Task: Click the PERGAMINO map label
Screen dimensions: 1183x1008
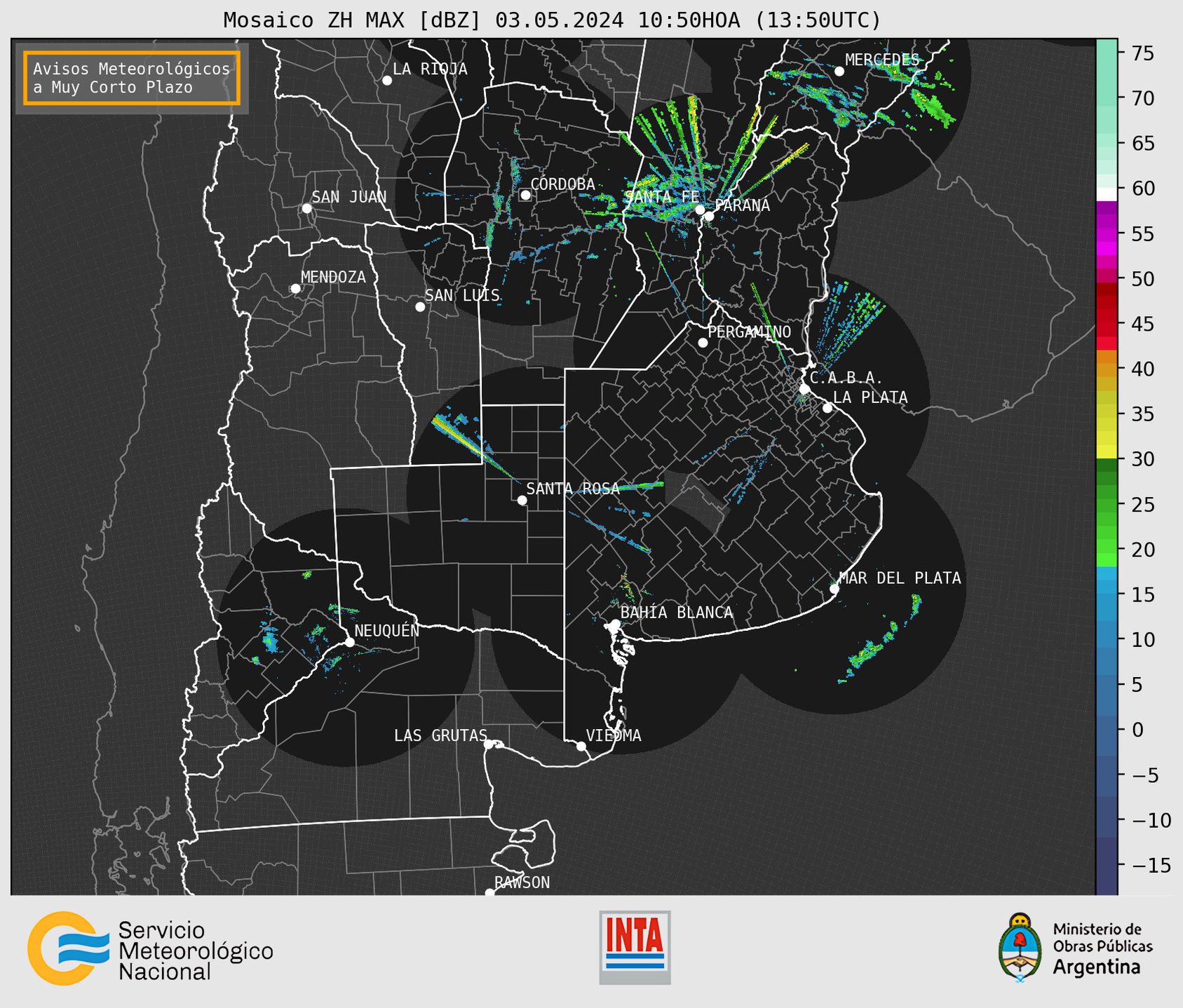Action: pos(749,332)
